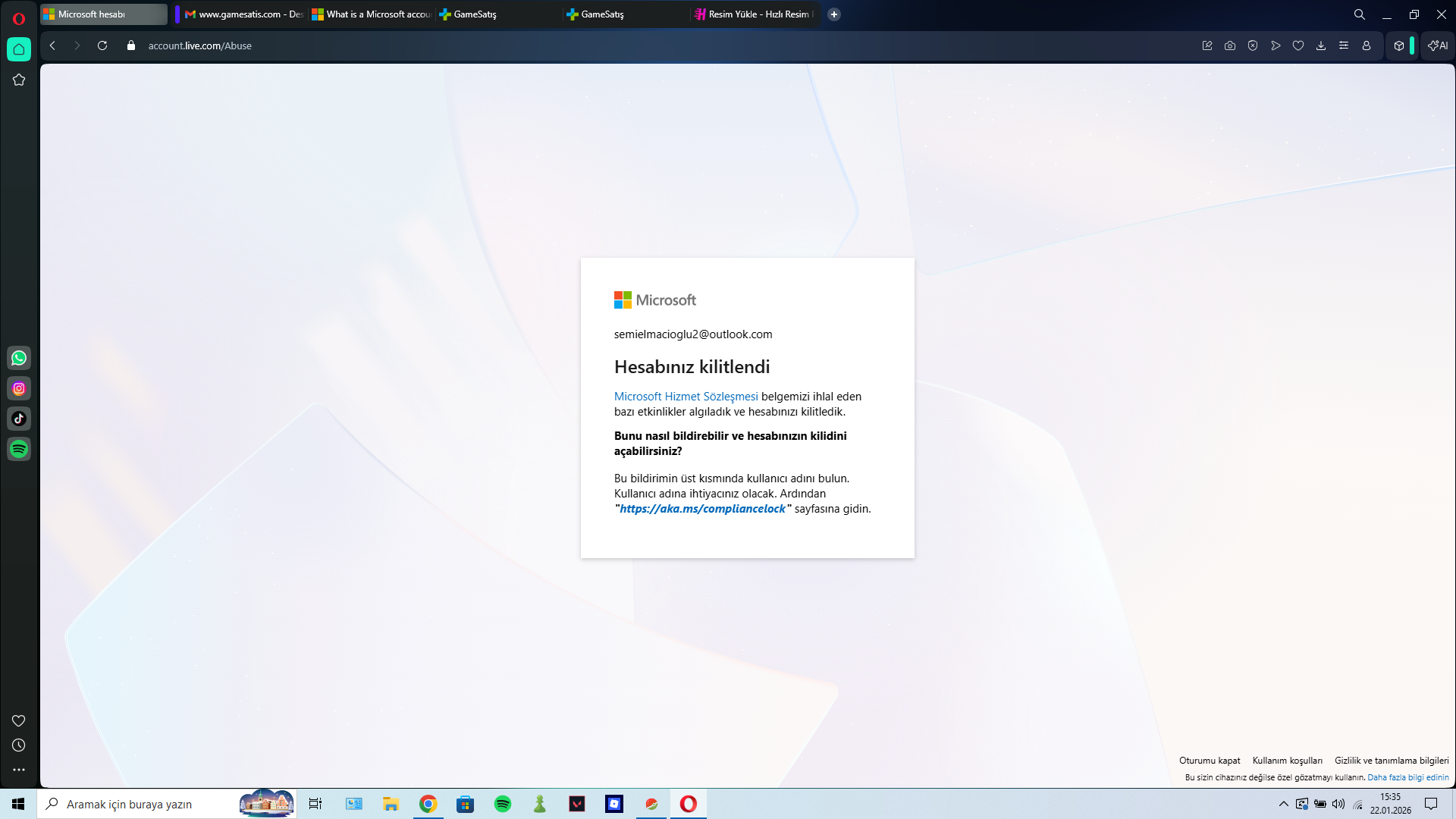
Task: Open the three-dot sidebar setup menu
Action: [19, 770]
